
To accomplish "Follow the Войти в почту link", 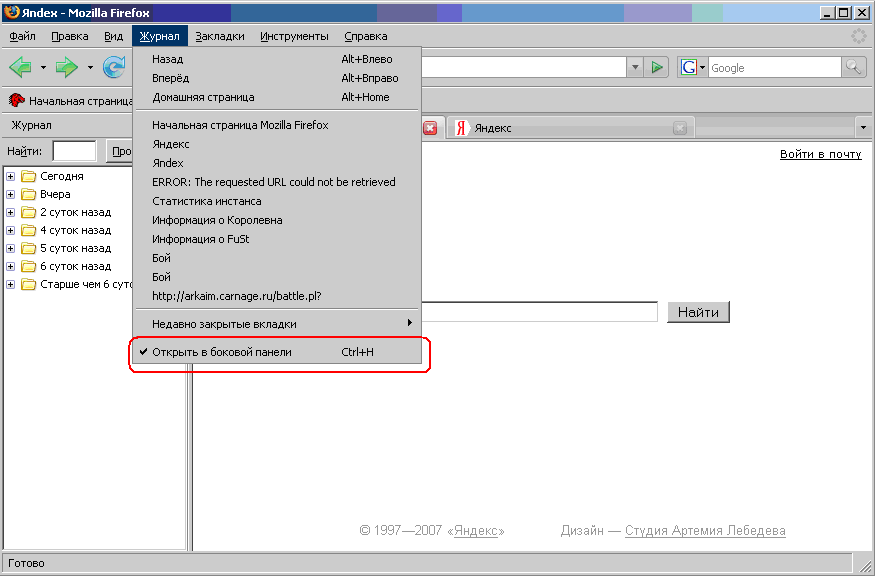I will point(820,155).
